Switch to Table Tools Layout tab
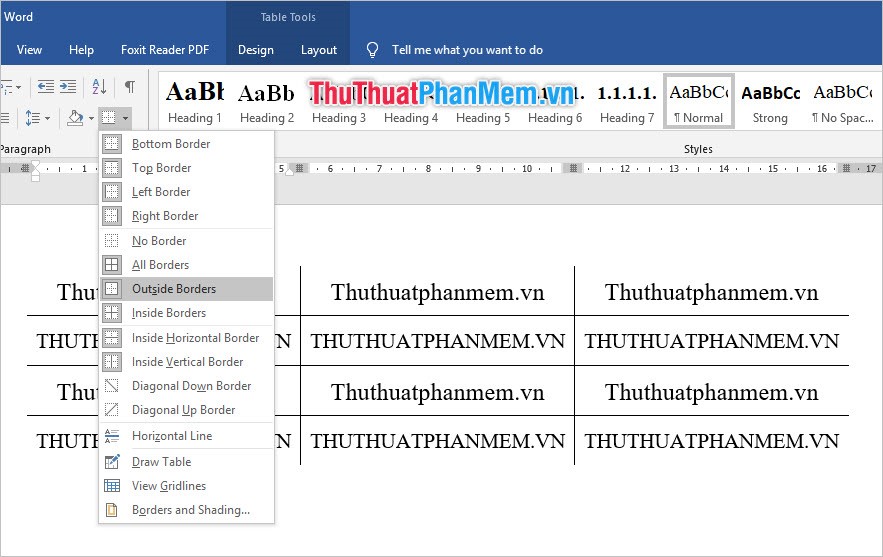Image resolution: width=883 pixels, height=557 pixels. click(x=319, y=50)
